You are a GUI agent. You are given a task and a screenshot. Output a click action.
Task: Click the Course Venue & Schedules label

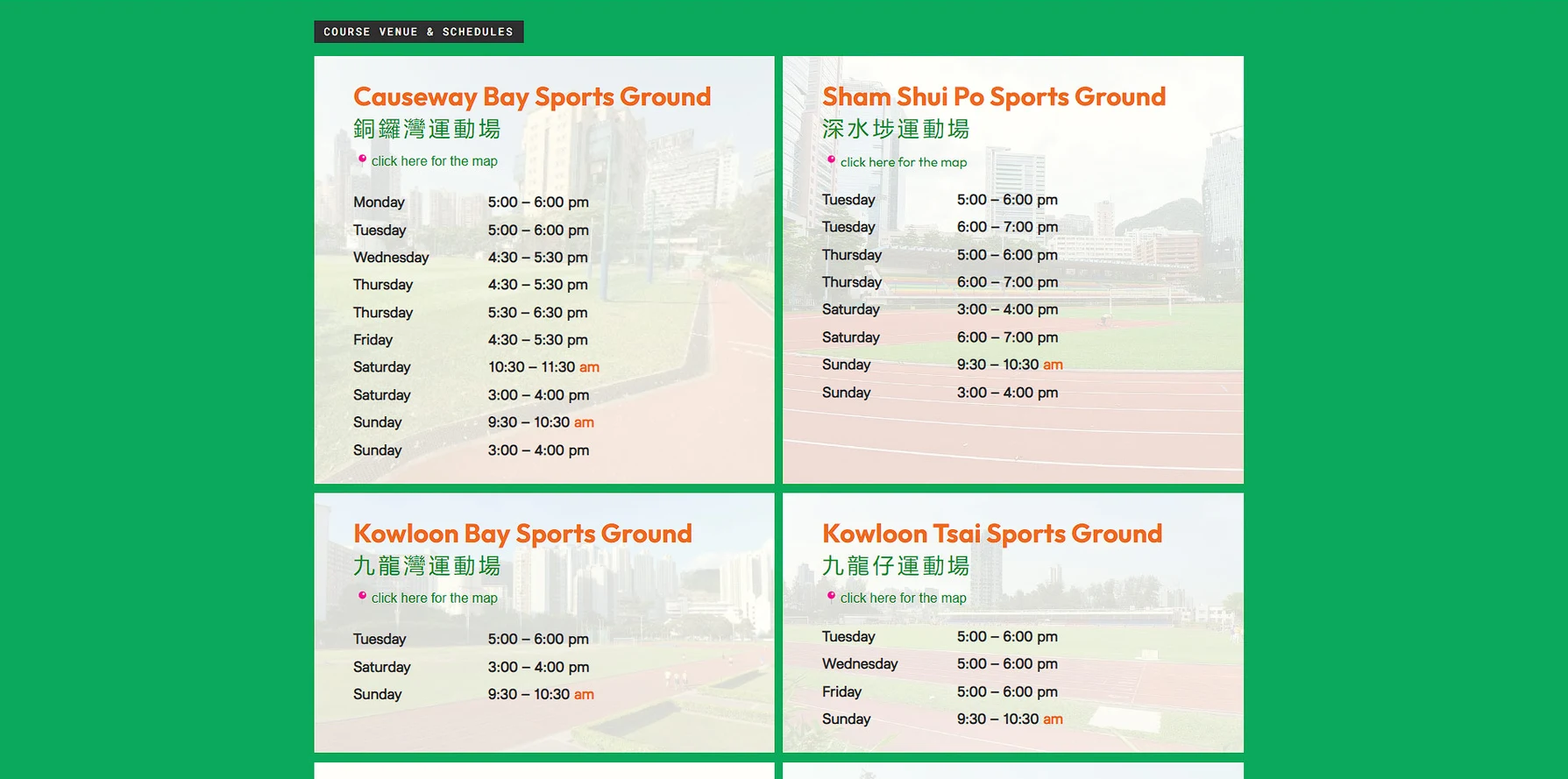[418, 32]
